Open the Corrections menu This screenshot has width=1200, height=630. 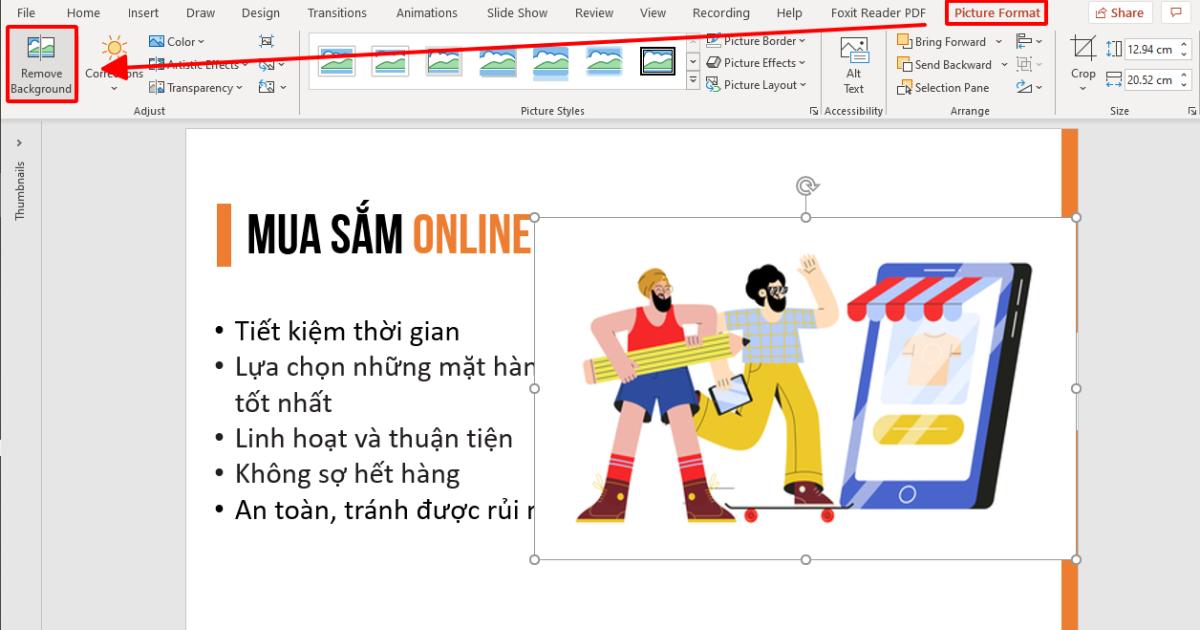[113, 65]
